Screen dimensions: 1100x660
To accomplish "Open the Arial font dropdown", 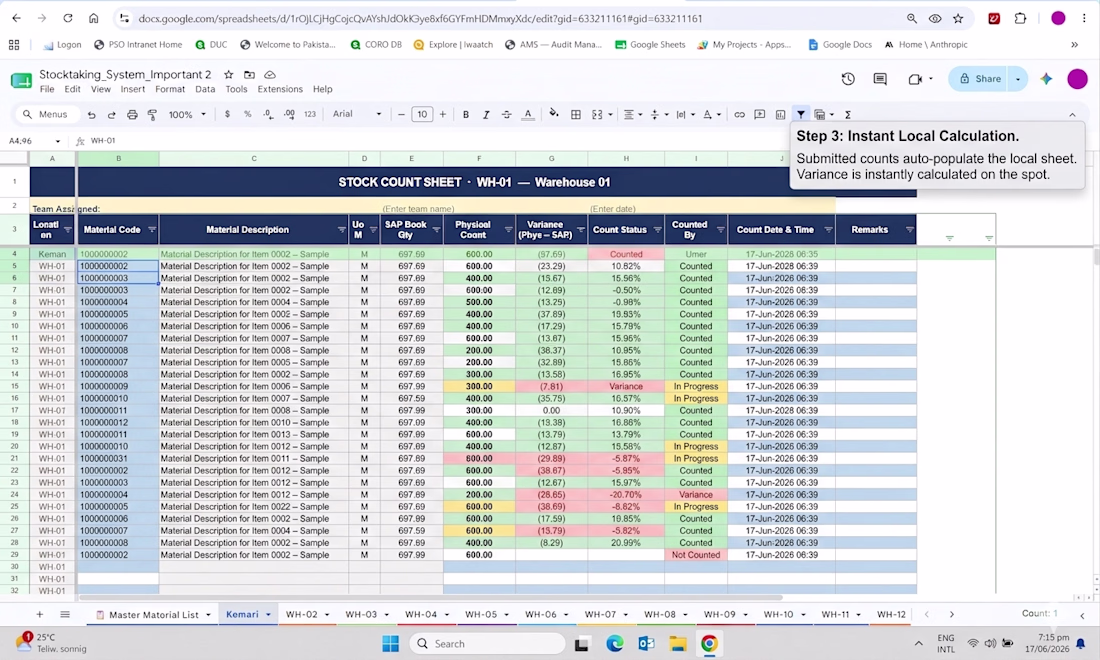I will tap(357, 114).
